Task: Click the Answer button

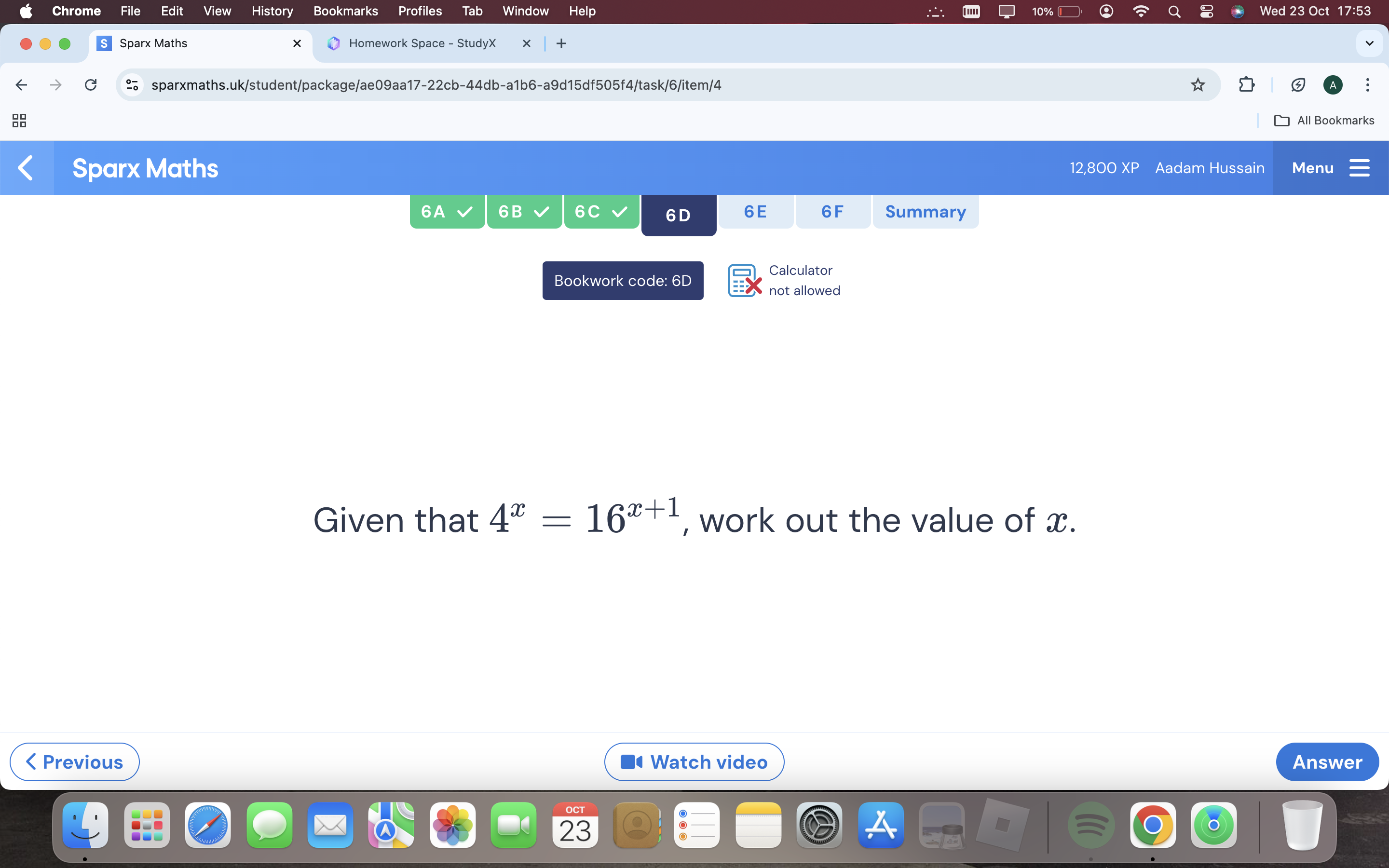Action: click(x=1326, y=762)
